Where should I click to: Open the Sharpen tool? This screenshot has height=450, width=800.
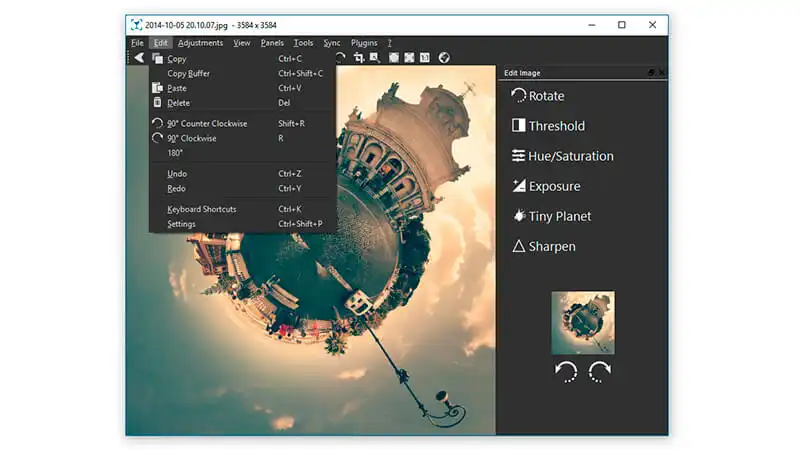coord(544,246)
